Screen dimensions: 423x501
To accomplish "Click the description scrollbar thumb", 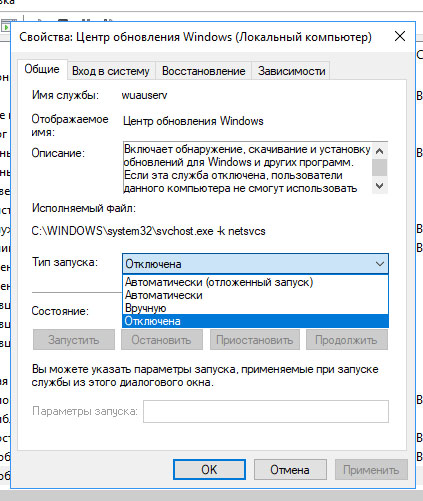I will click(x=379, y=167).
